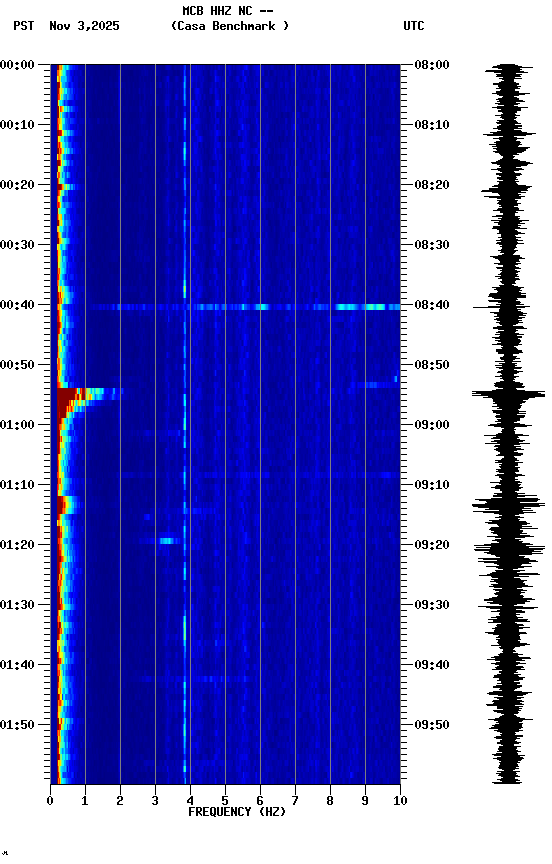Click the station title 'MCB HHZ NC --'

[228, 10]
